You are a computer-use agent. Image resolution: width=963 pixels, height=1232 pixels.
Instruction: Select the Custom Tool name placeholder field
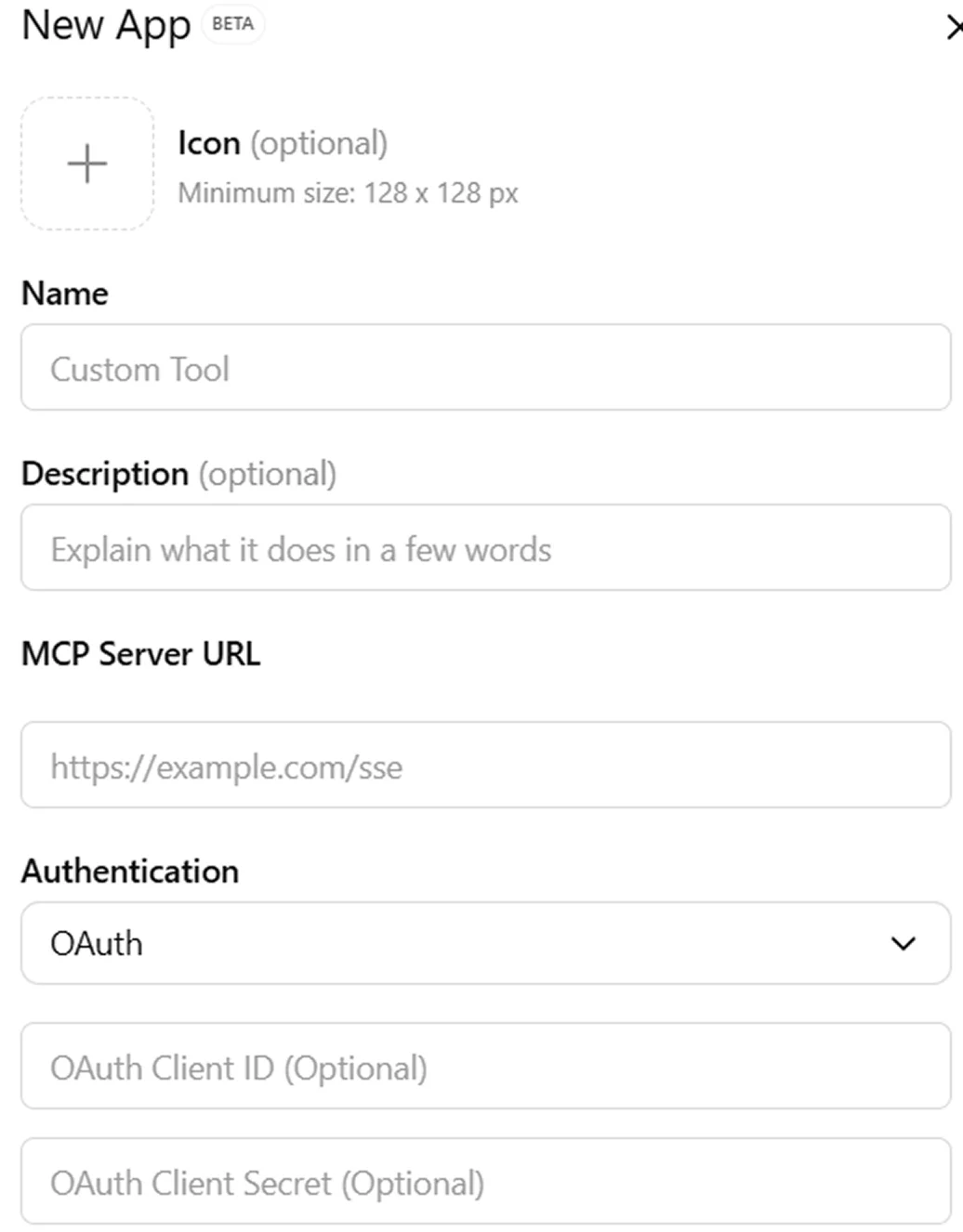point(483,368)
